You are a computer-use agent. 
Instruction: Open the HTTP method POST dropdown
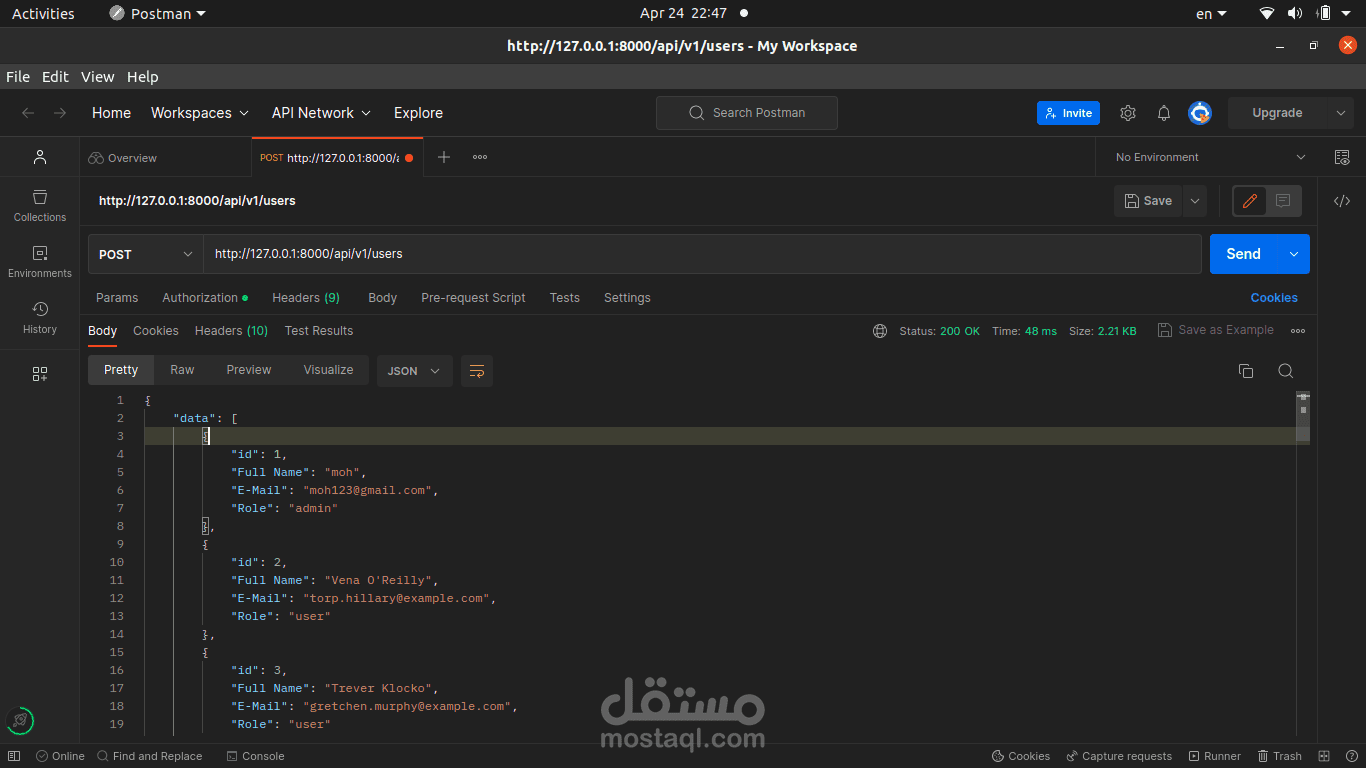(x=146, y=254)
